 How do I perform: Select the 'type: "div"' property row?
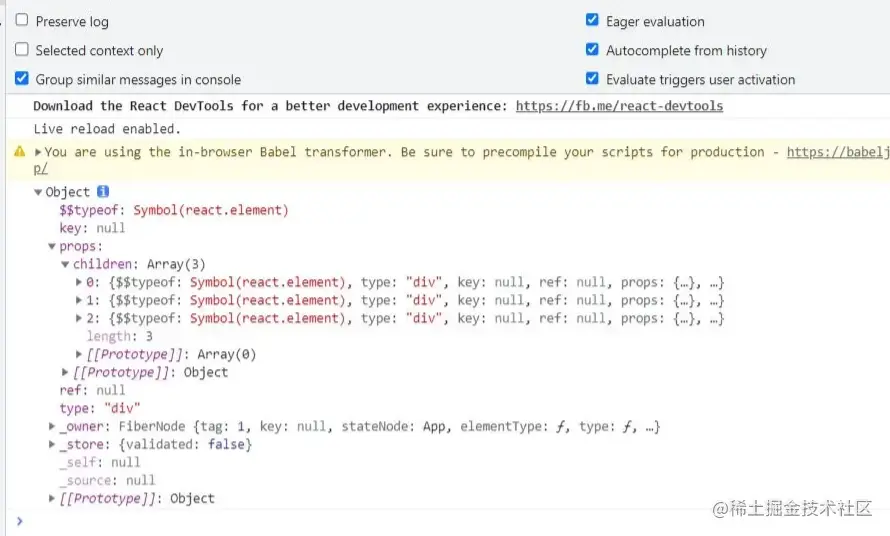[99, 408]
